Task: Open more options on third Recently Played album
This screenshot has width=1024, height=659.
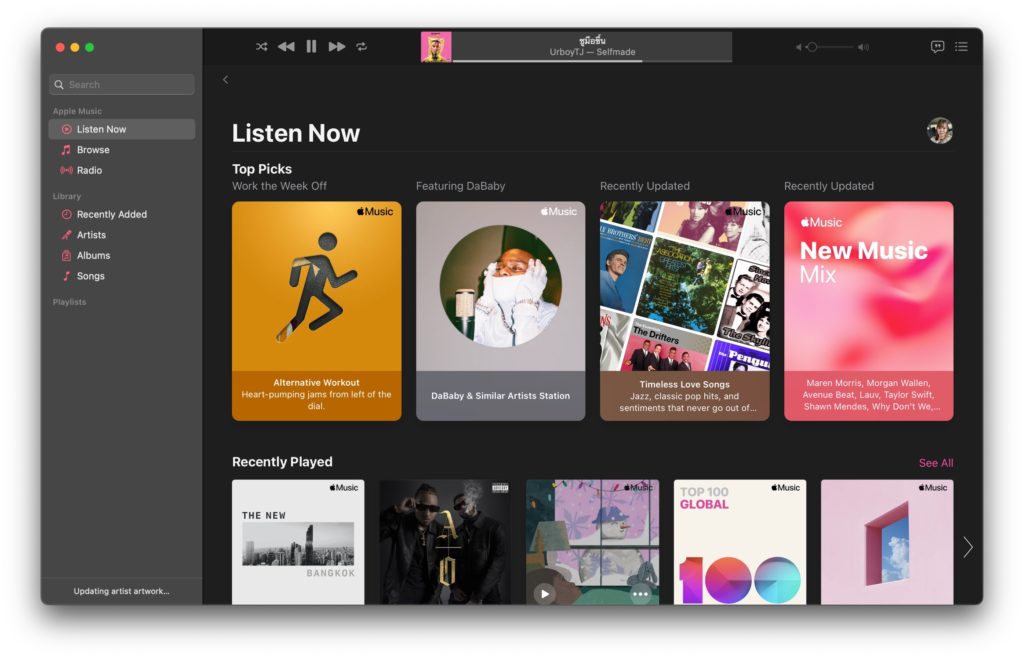Action: (640, 593)
